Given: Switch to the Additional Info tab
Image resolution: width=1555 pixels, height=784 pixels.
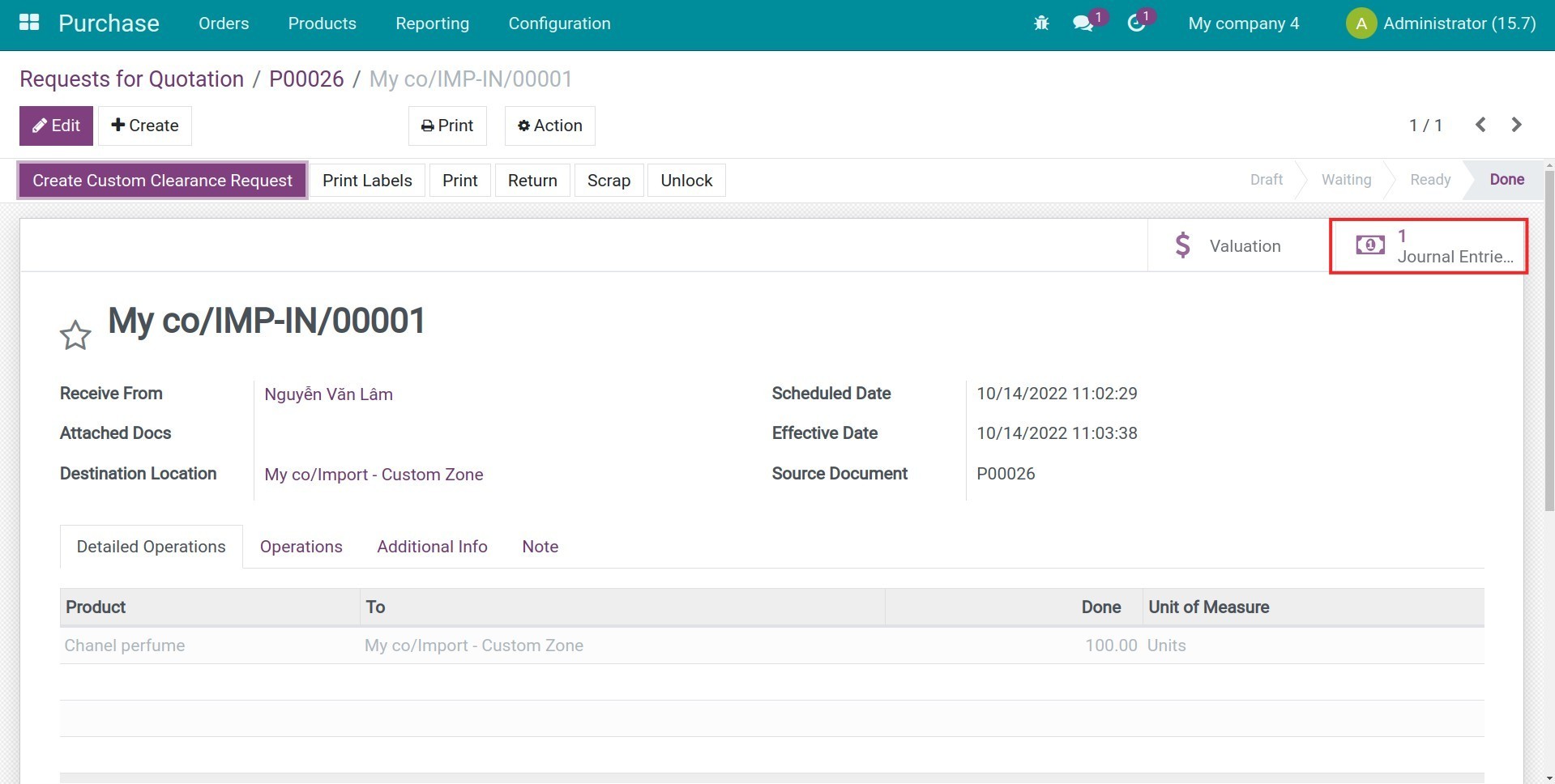Looking at the screenshot, I should pyautogui.click(x=432, y=547).
